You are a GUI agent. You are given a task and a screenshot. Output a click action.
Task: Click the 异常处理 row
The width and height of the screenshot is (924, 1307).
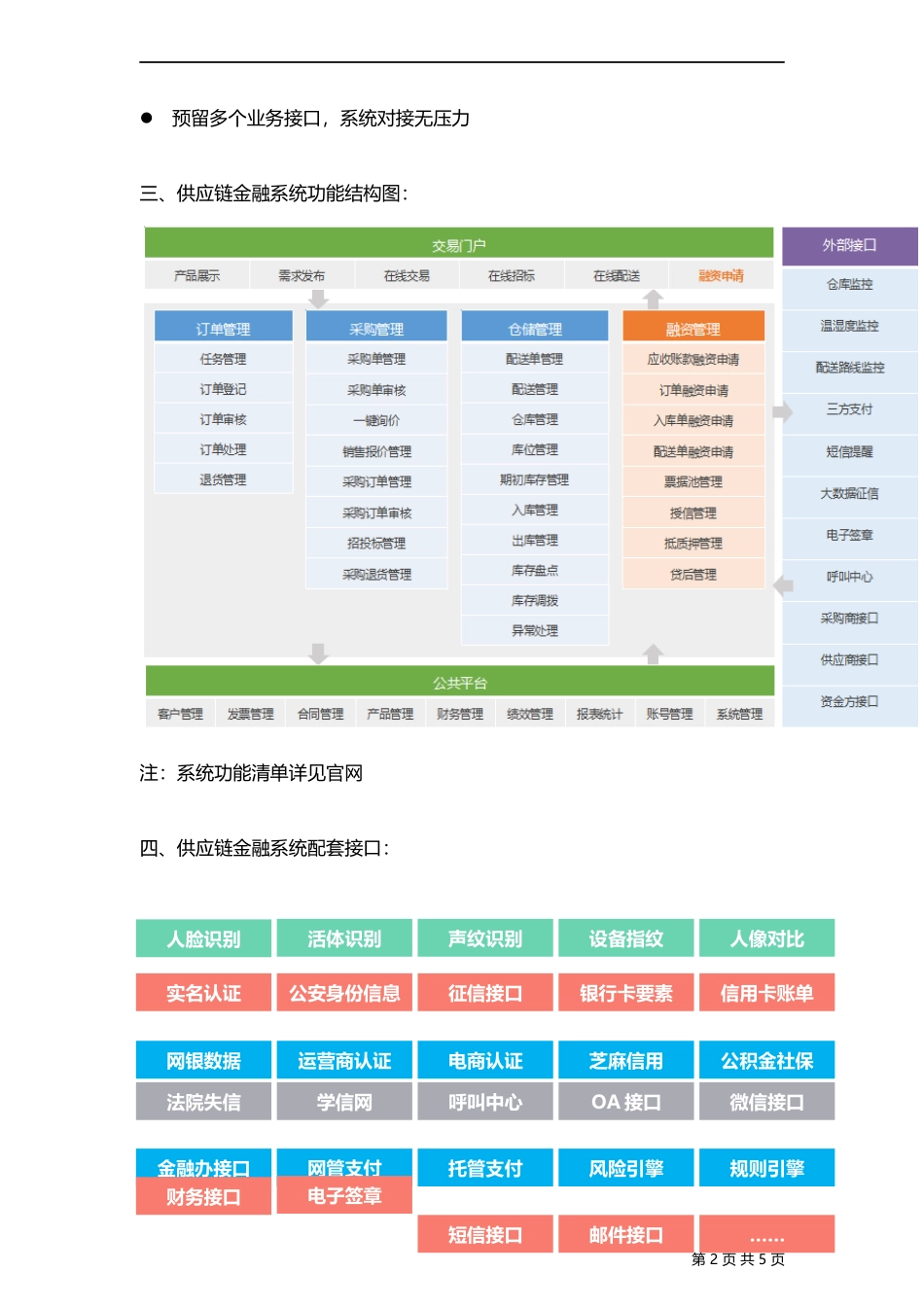coord(535,630)
